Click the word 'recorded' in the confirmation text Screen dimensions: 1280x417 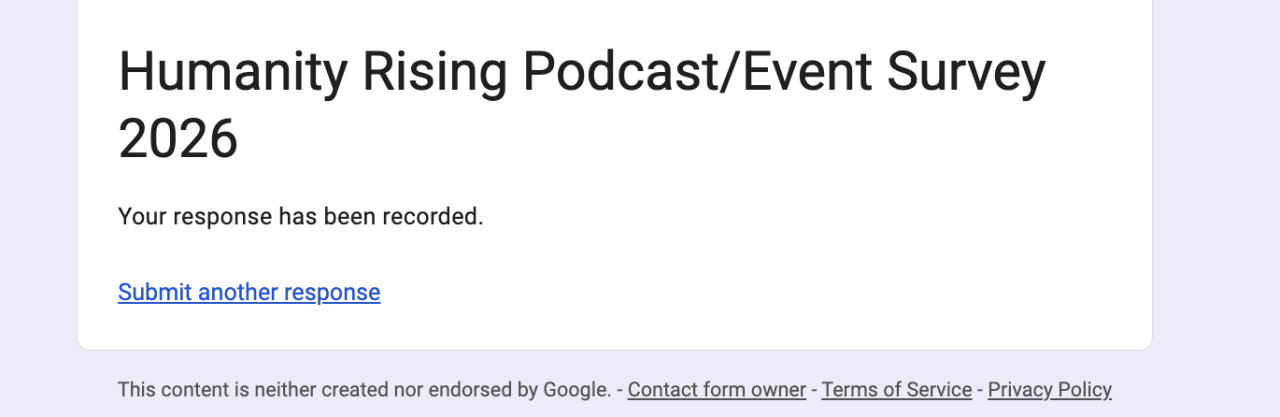tap(440, 216)
